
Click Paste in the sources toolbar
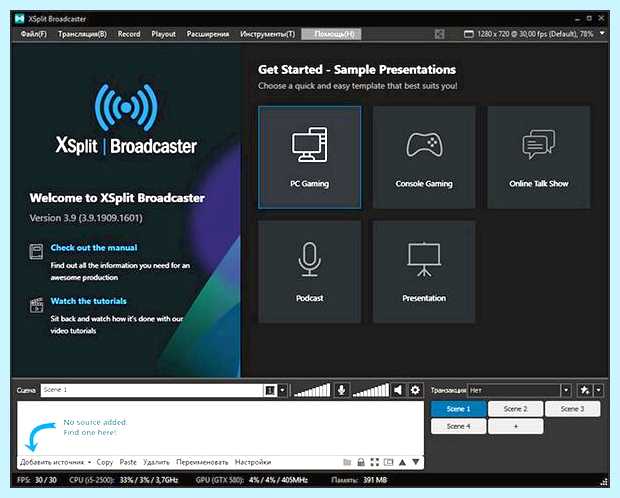click(128, 462)
